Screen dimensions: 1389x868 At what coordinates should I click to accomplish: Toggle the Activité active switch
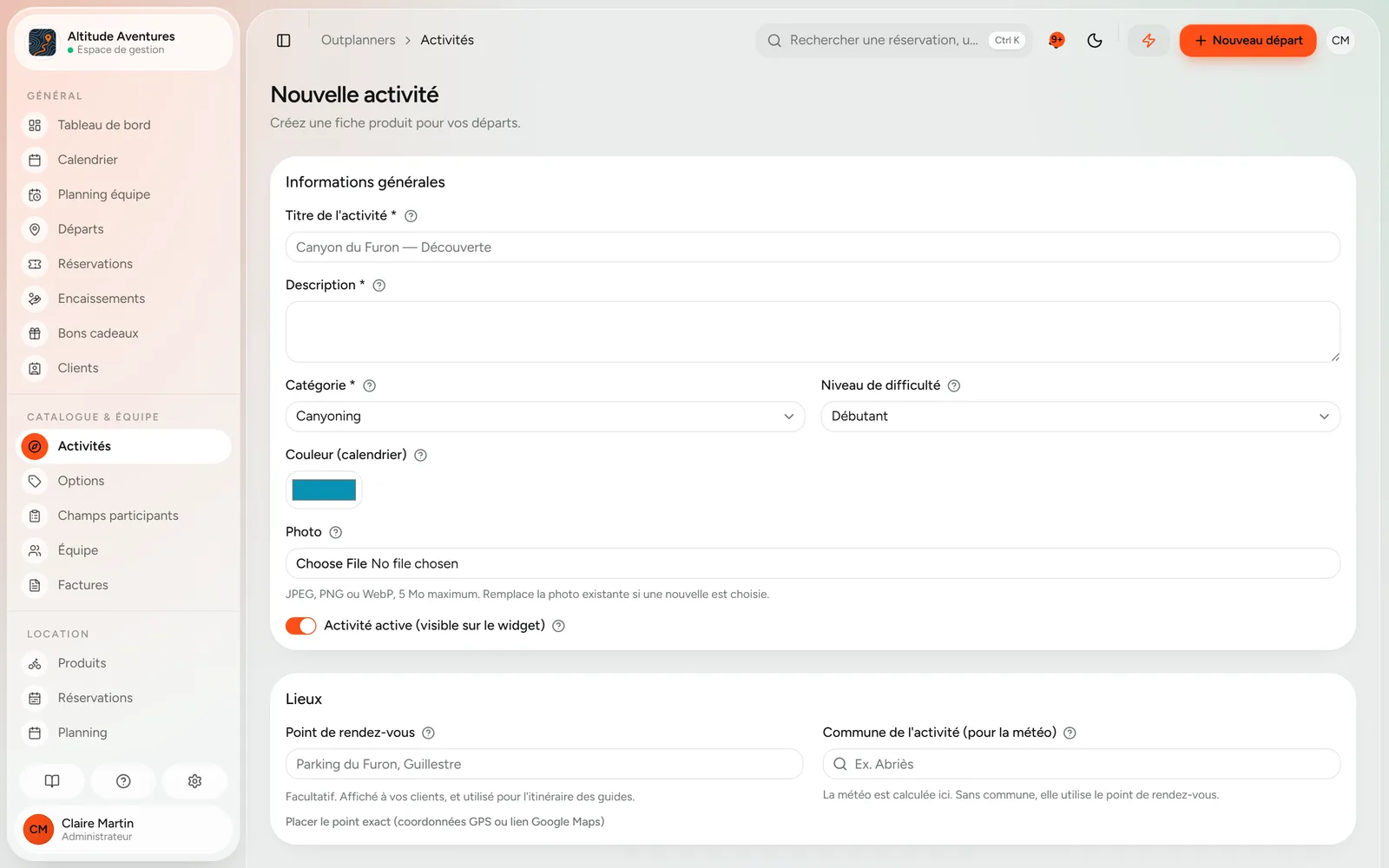tap(301, 627)
